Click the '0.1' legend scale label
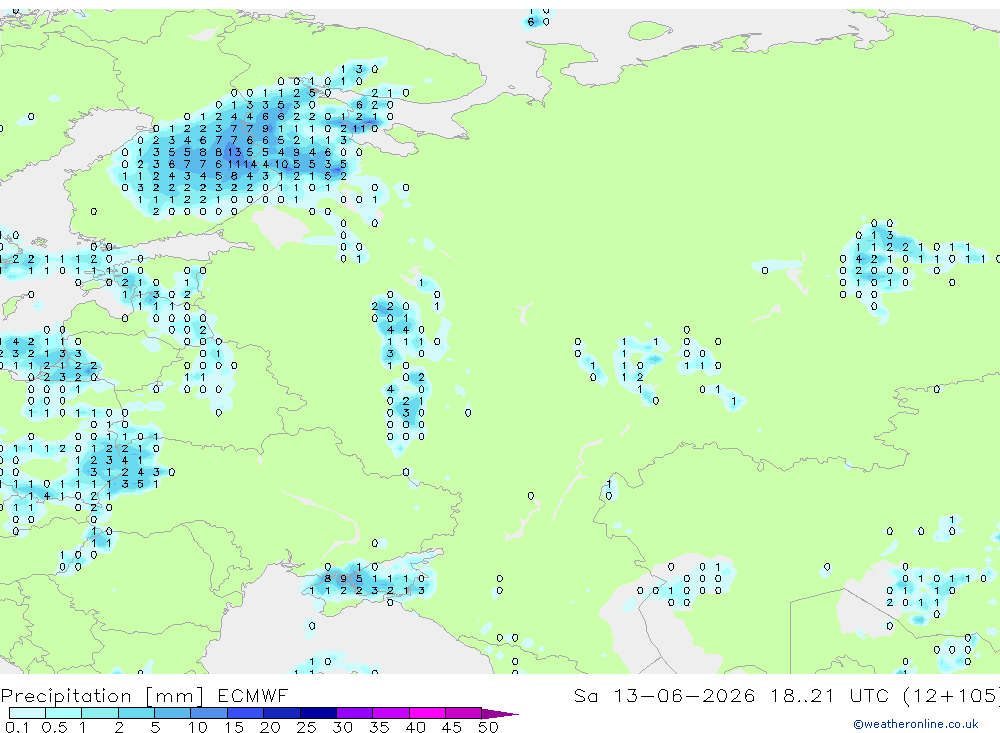This screenshot has height=733, width=1000. point(17,727)
